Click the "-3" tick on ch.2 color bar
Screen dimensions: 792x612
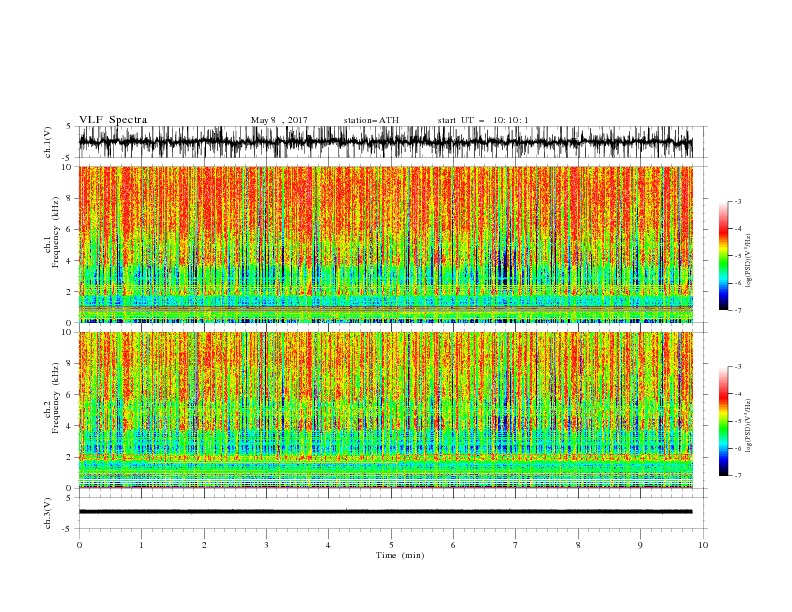click(738, 367)
